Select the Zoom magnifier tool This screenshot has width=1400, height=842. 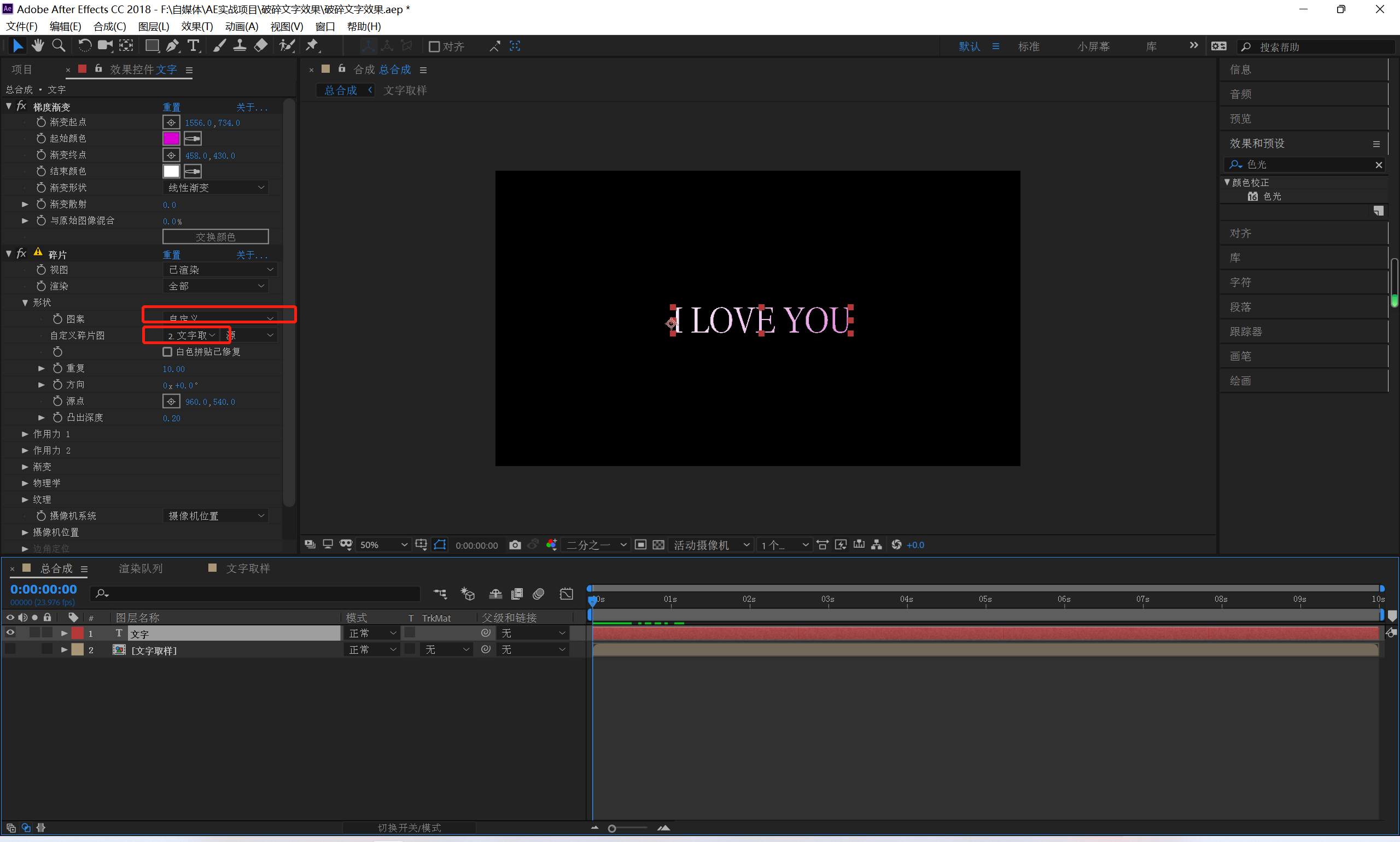58,45
